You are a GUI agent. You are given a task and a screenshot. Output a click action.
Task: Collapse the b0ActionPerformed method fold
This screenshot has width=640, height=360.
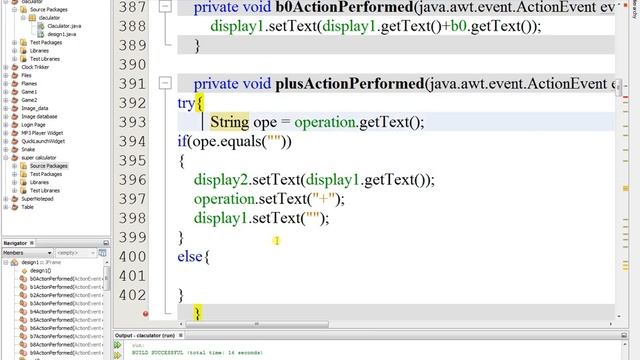point(165,7)
